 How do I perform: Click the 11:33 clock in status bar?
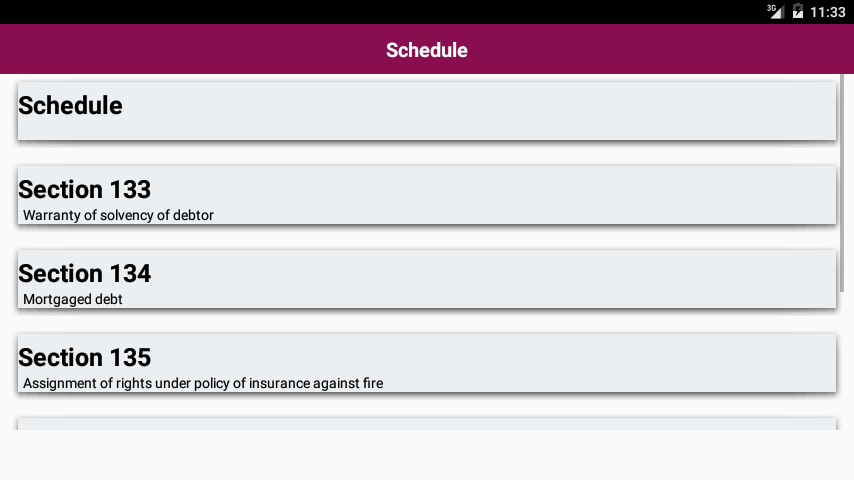coord(828,12)
